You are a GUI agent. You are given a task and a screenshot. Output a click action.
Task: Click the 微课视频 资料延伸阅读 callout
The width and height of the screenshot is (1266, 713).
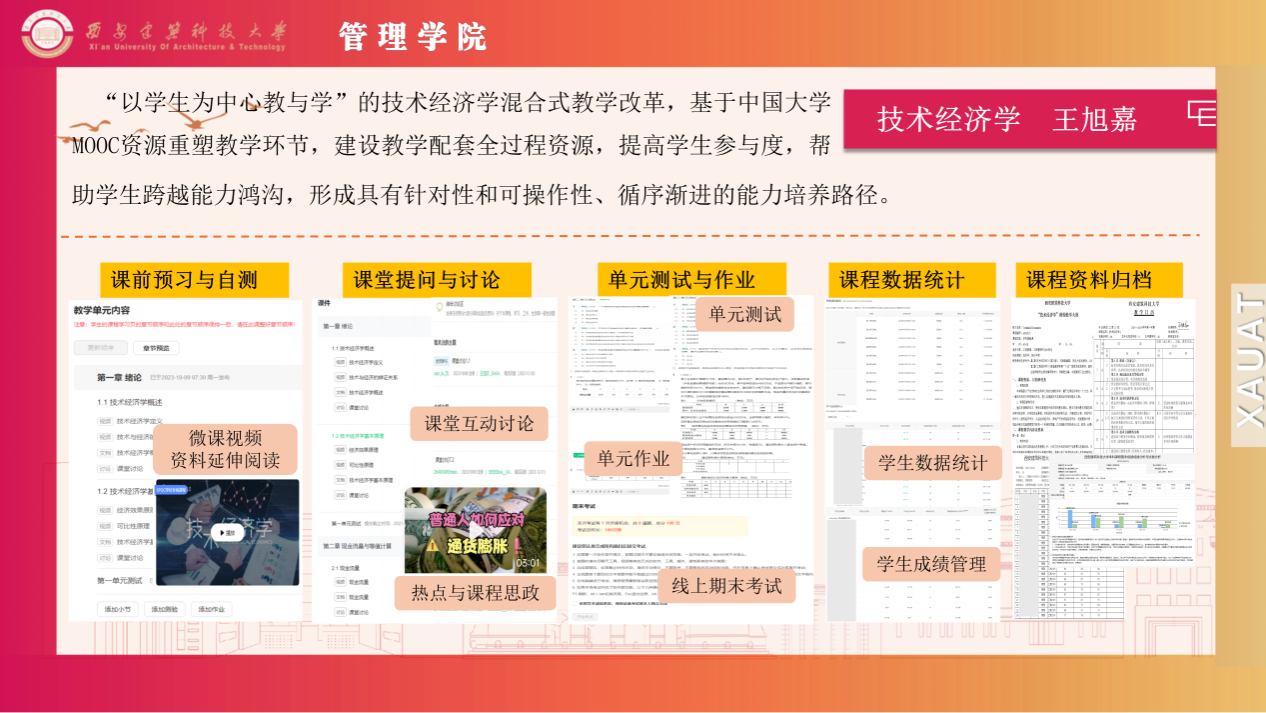point(226,449)
